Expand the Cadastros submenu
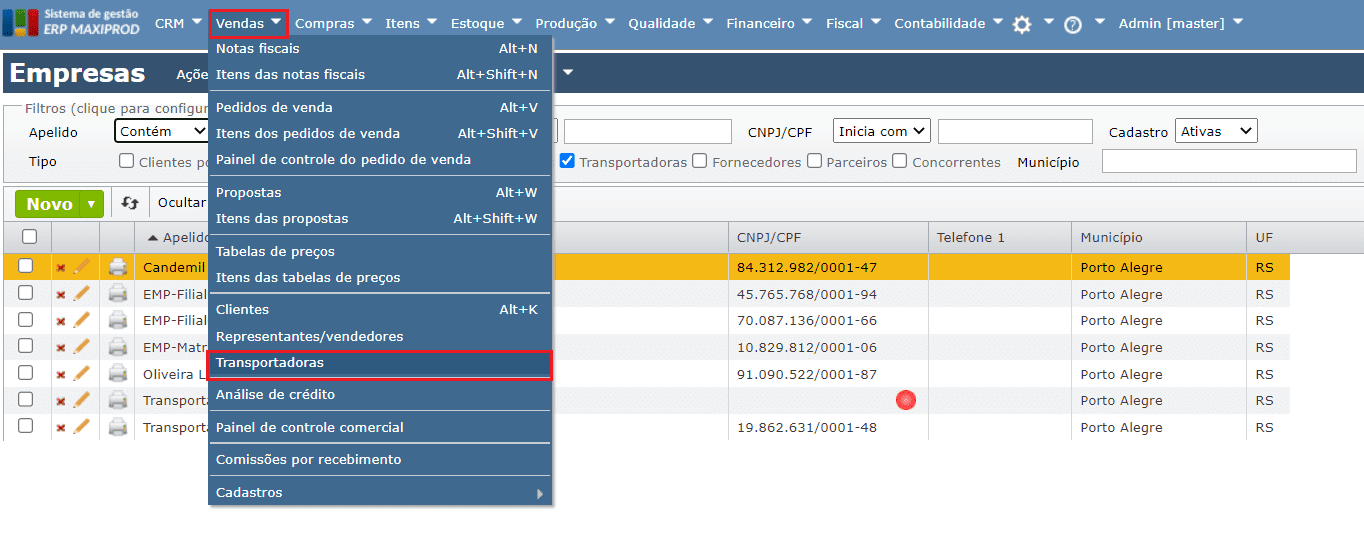This screenshot has height=545, width=1364. tap(380, 493)
